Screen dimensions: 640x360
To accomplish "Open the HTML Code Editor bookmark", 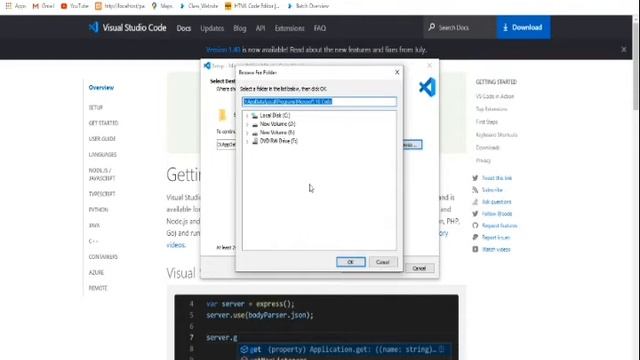I will tap(252, 6).
